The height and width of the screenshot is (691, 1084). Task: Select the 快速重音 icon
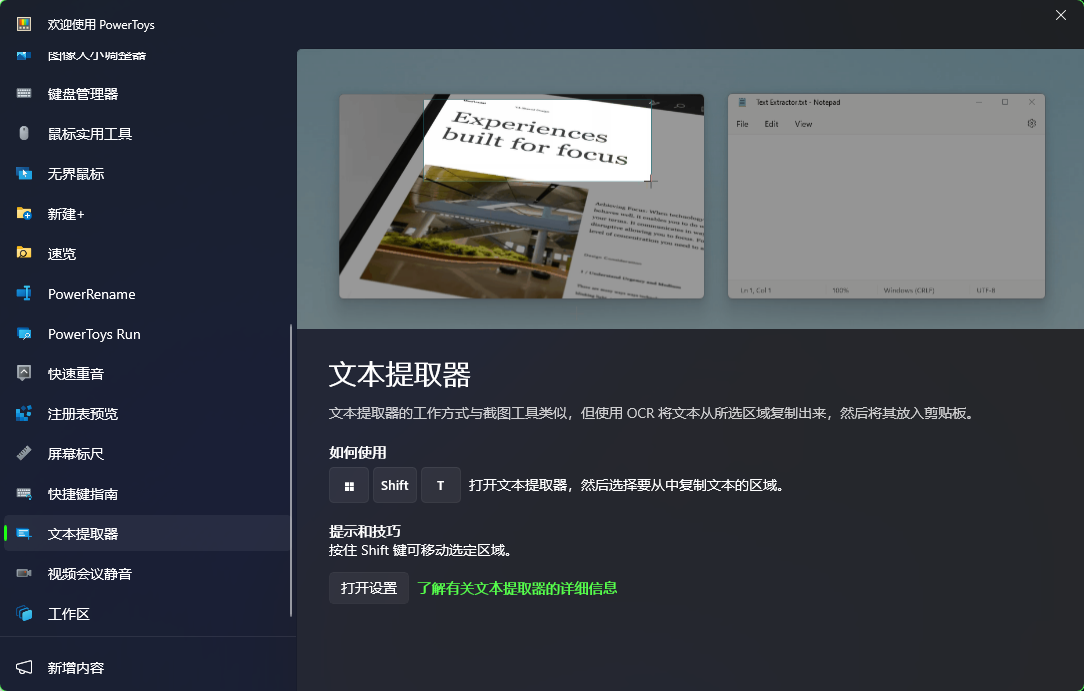pos(24,373)
